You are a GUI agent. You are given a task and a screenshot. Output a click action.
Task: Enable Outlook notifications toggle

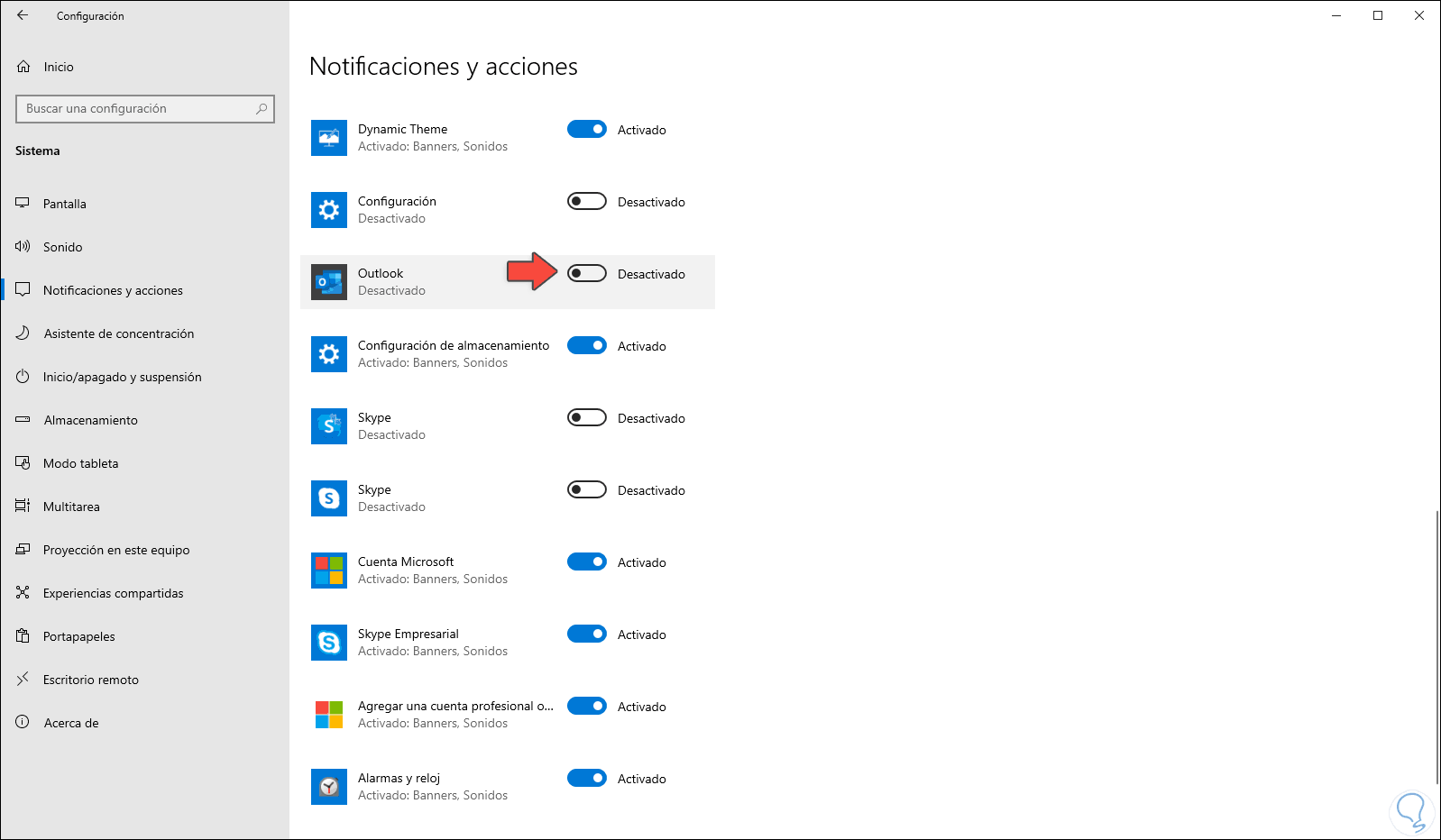click(587, 274)
